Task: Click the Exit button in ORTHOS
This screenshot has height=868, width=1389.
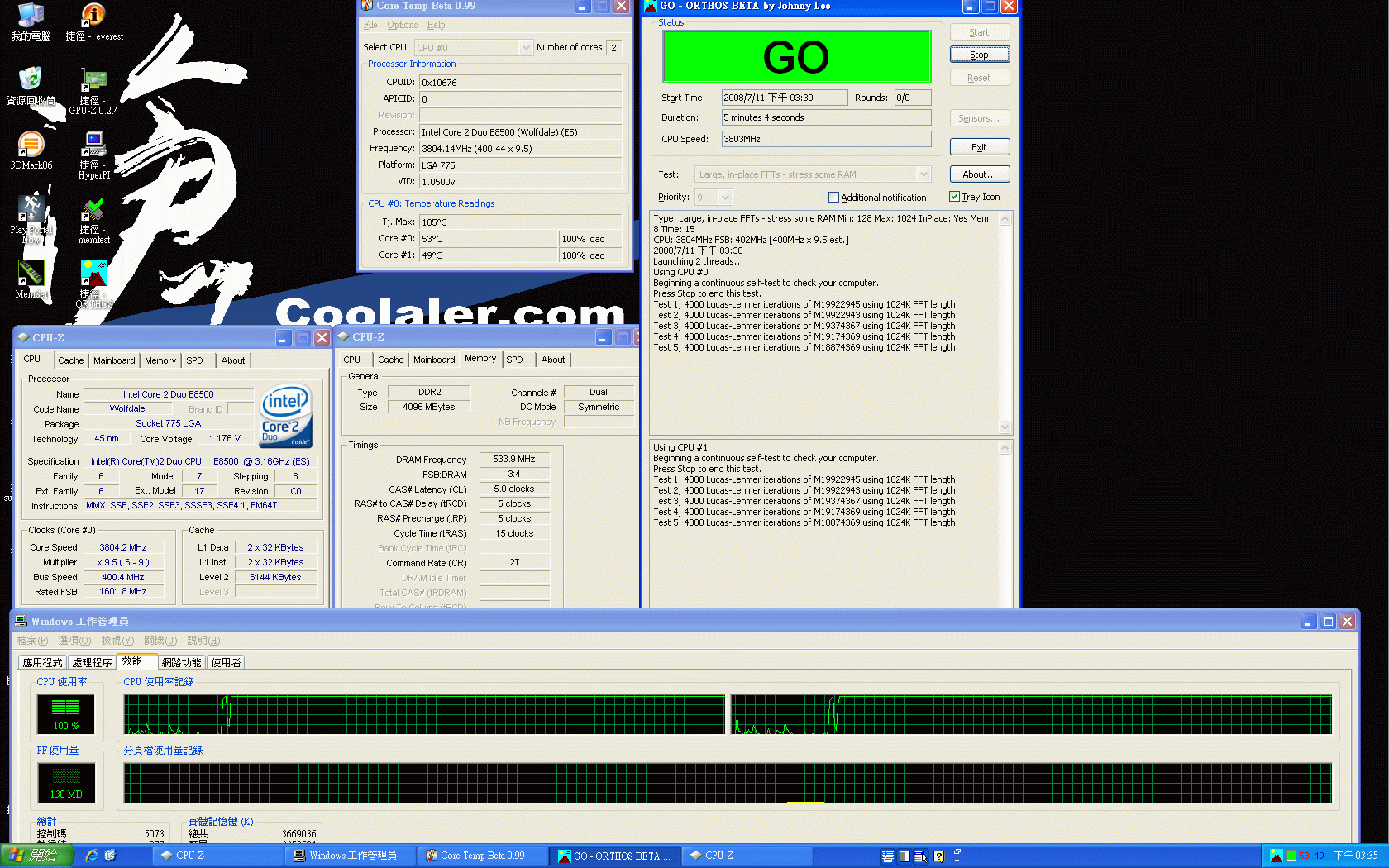Action: tap(980, 147)
